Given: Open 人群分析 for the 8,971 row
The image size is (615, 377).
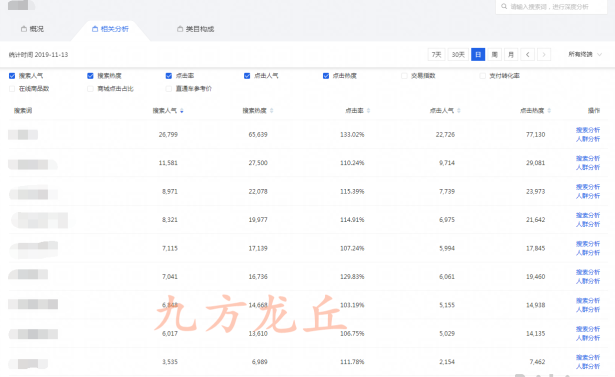Looking at the screenshot, I should pyautogui.click(x=588, y=196).
